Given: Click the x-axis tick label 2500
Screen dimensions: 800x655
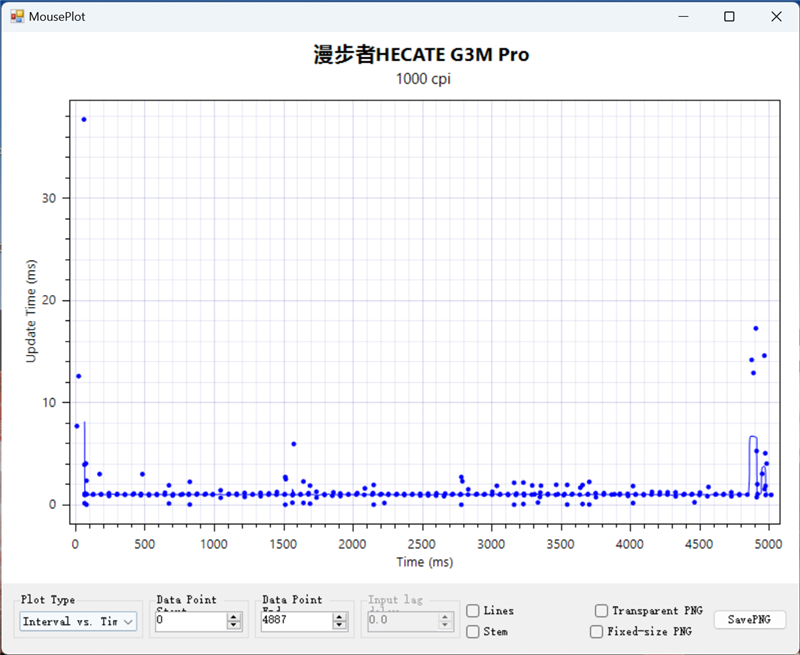Looking at the screenshot, I should [x=421, y=544].
